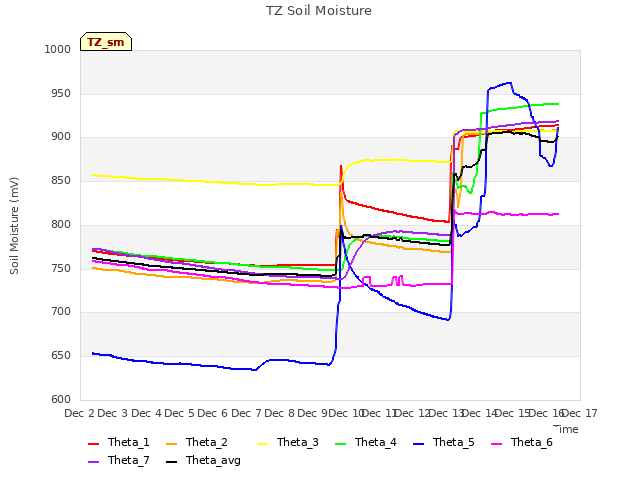
Task: Click the Theta_1 red spike on Dec 9
Action: (341, 166)
